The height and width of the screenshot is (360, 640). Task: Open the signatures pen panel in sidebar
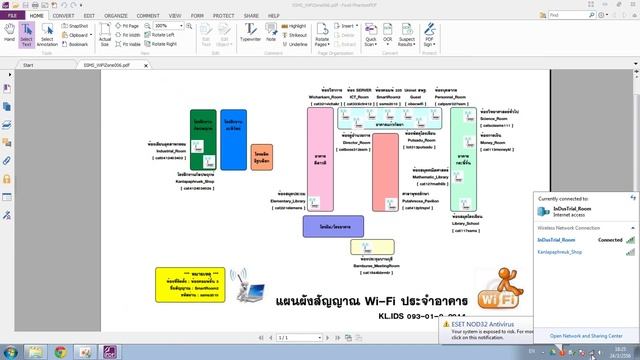pos(7,215)
